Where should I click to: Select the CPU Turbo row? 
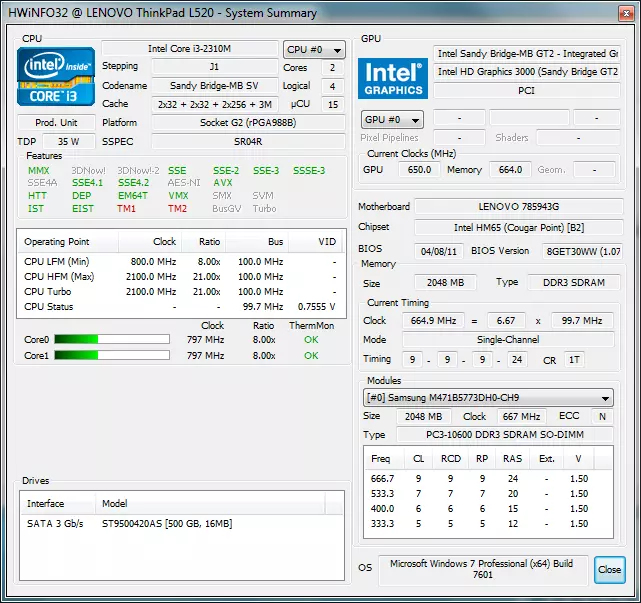click(181, 291)
